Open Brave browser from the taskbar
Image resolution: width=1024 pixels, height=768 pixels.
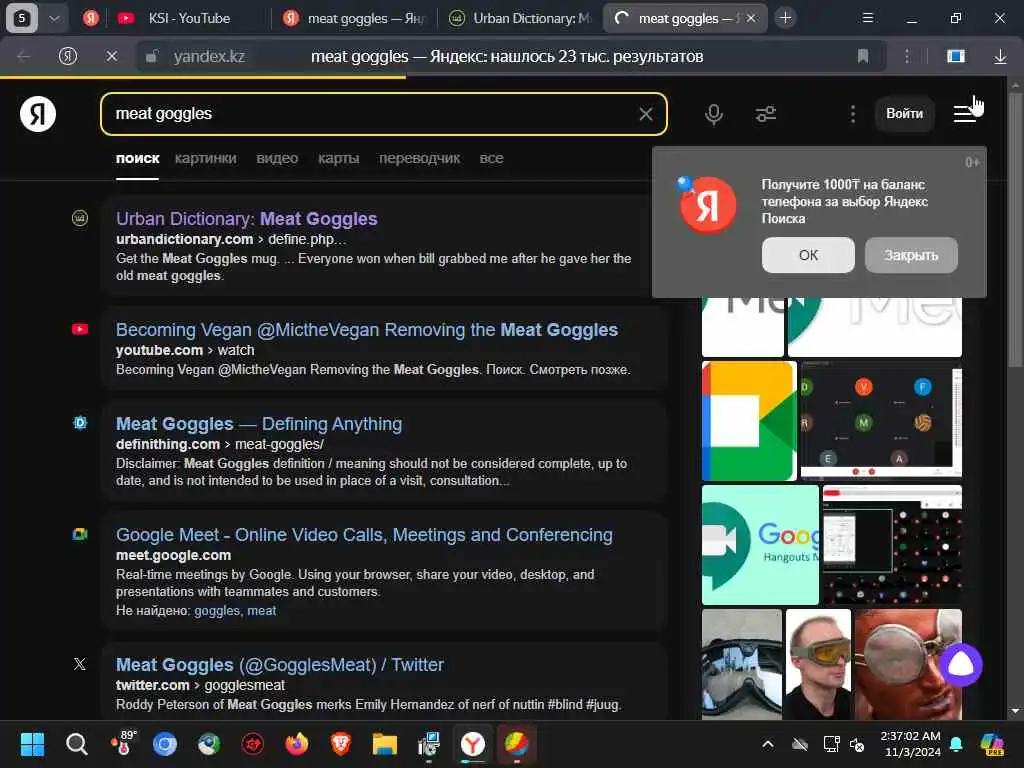340,744
